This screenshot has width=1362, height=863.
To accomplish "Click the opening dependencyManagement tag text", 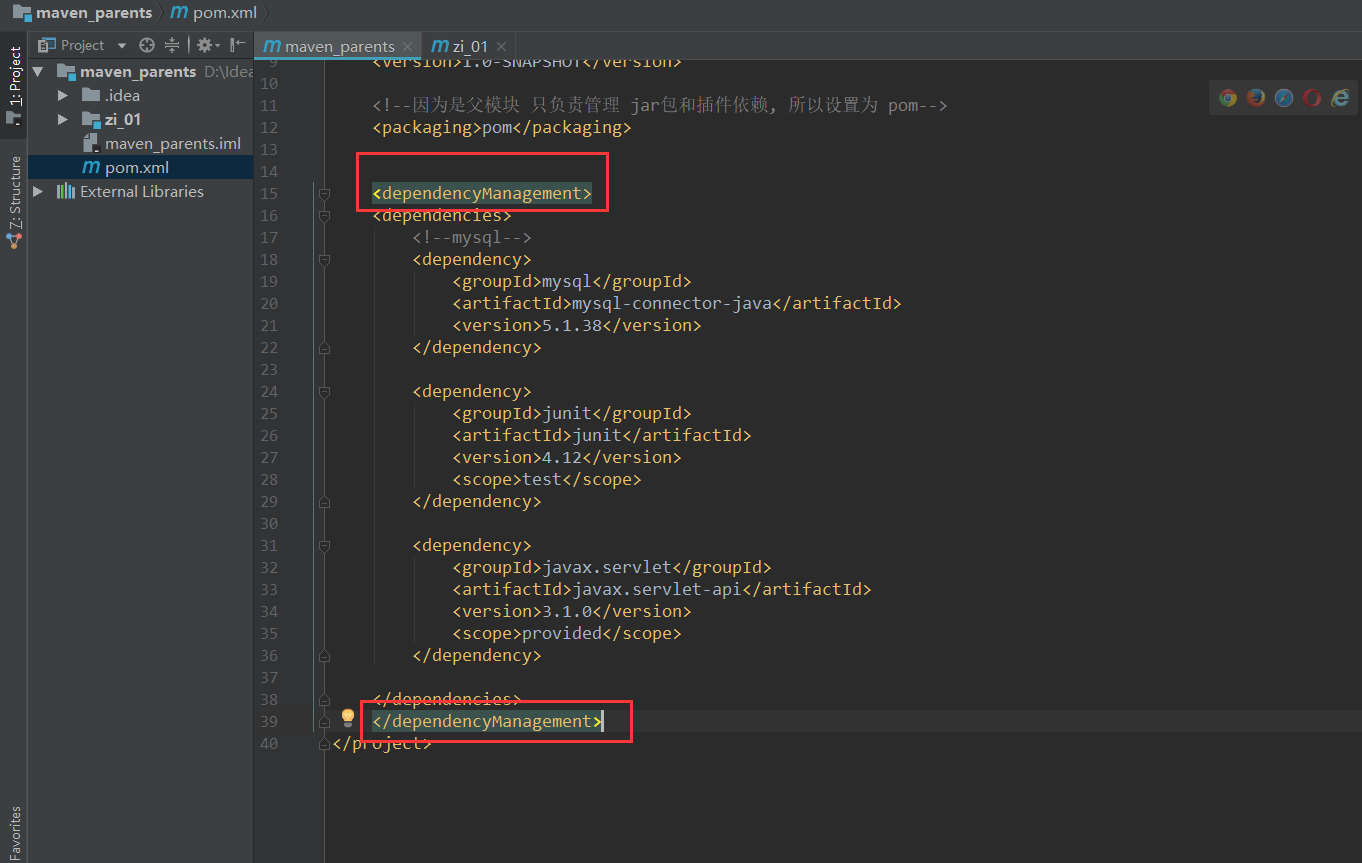I will [482, 194].
